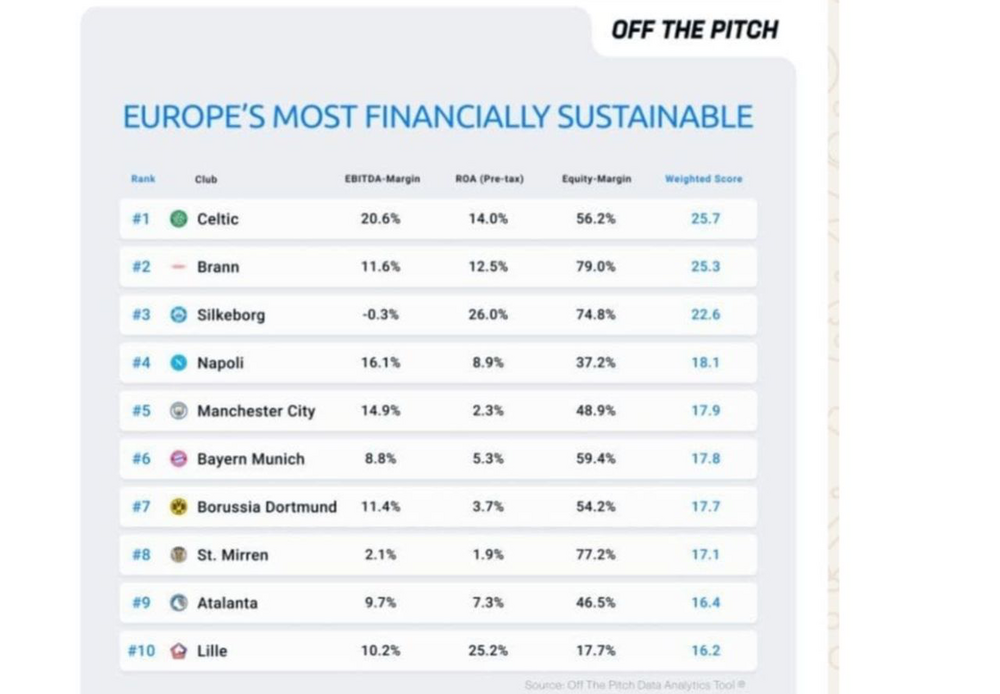Click the Atalanta club crest icon
This screenshot has width=1000, height=694.
pyautogui.click(x=179, y=602)
